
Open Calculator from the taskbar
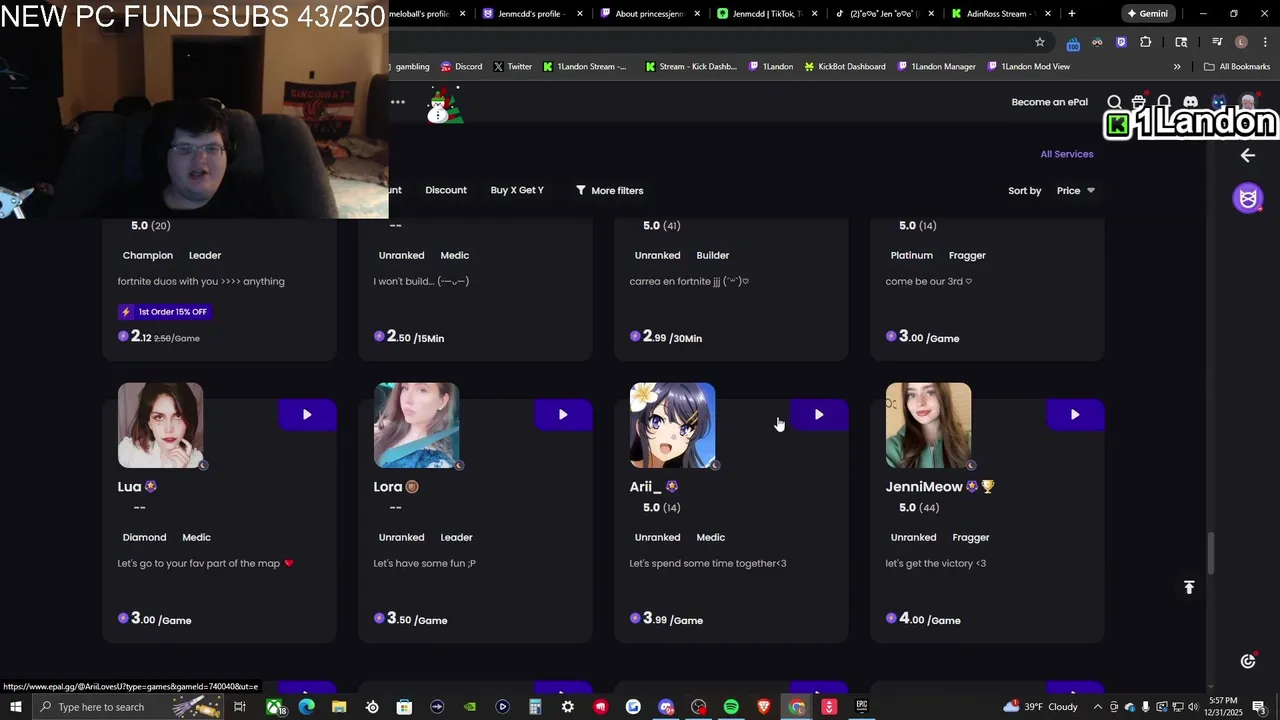[535, 707]
